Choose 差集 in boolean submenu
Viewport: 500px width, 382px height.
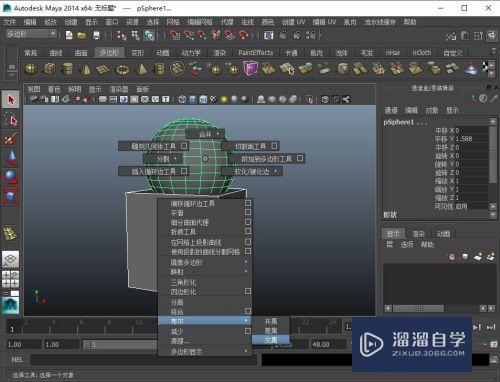[271, 330]
